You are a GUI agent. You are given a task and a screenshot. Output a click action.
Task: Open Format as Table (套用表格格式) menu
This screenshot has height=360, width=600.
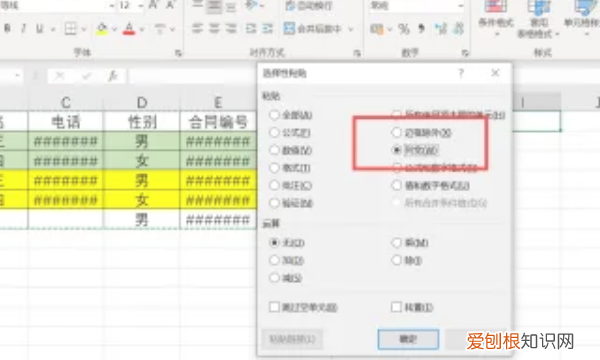pyautogui.click(x=539, y=19)
